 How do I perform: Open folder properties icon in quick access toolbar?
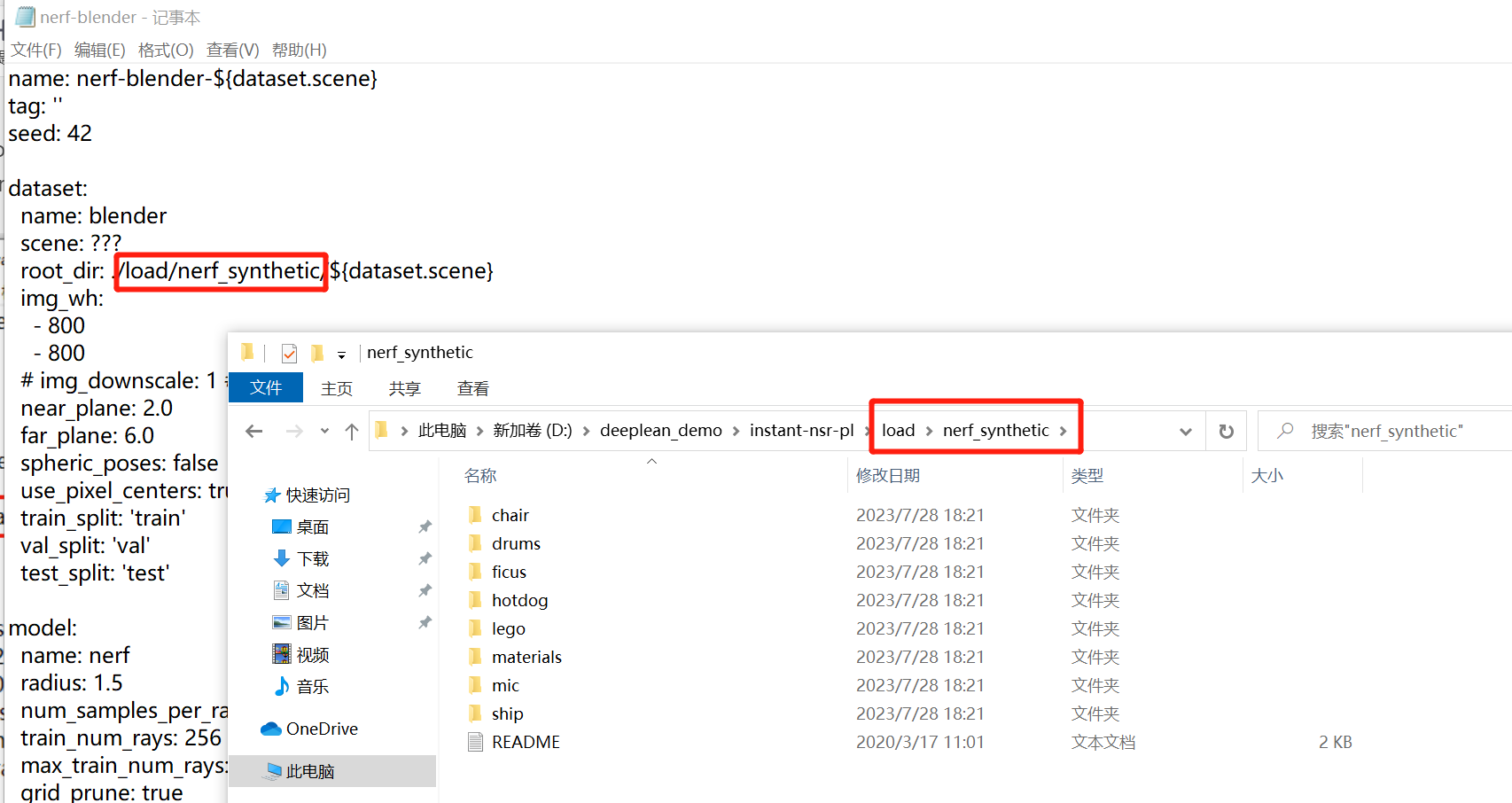(289, 352)
